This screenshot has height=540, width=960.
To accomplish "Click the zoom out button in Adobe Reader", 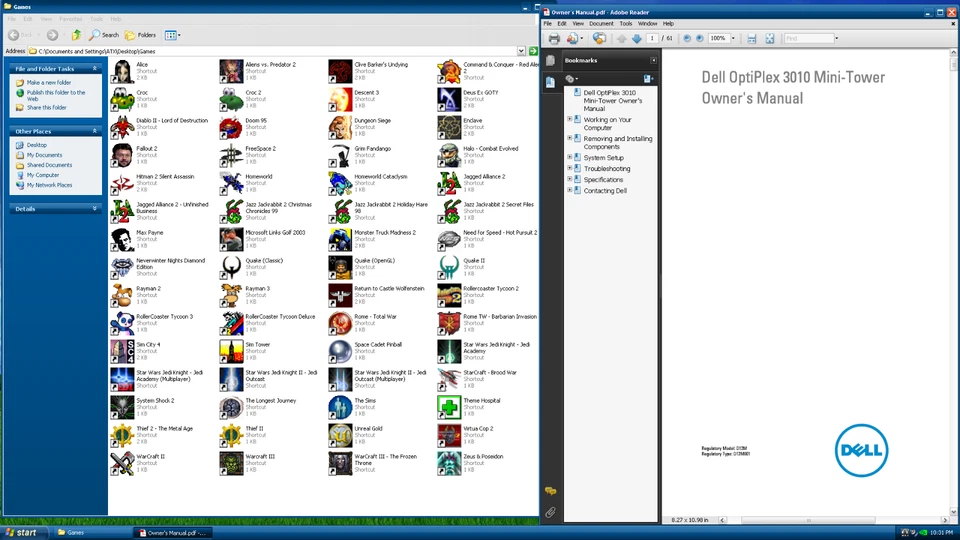I will pyautogui.click(x=687, y=39).
